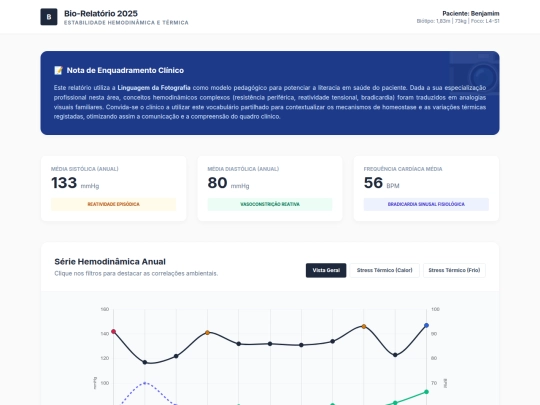Click the Estabilidade Hemodinâmica e Térmica subtitle
The image size is (540, 405).
[126, 23]
